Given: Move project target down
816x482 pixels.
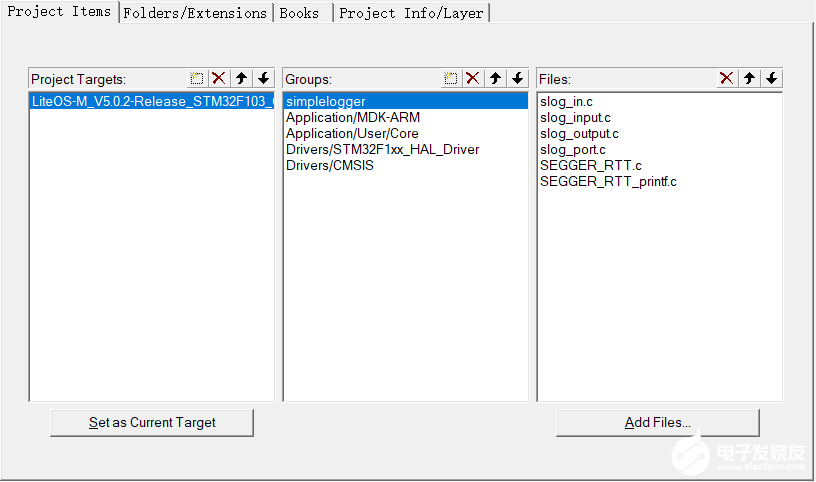Looking at the screenshot, I should pos(264,79).
